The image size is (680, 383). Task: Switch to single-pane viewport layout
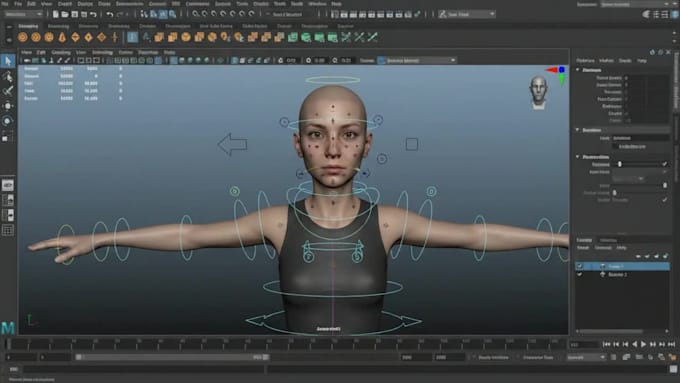(8, 185)
